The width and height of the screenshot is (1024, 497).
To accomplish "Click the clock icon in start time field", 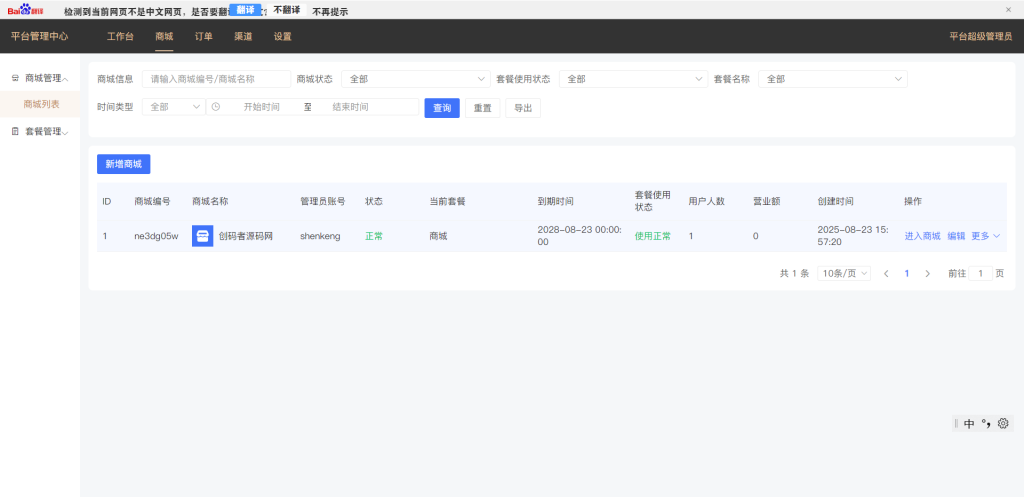I will point(216,107).
